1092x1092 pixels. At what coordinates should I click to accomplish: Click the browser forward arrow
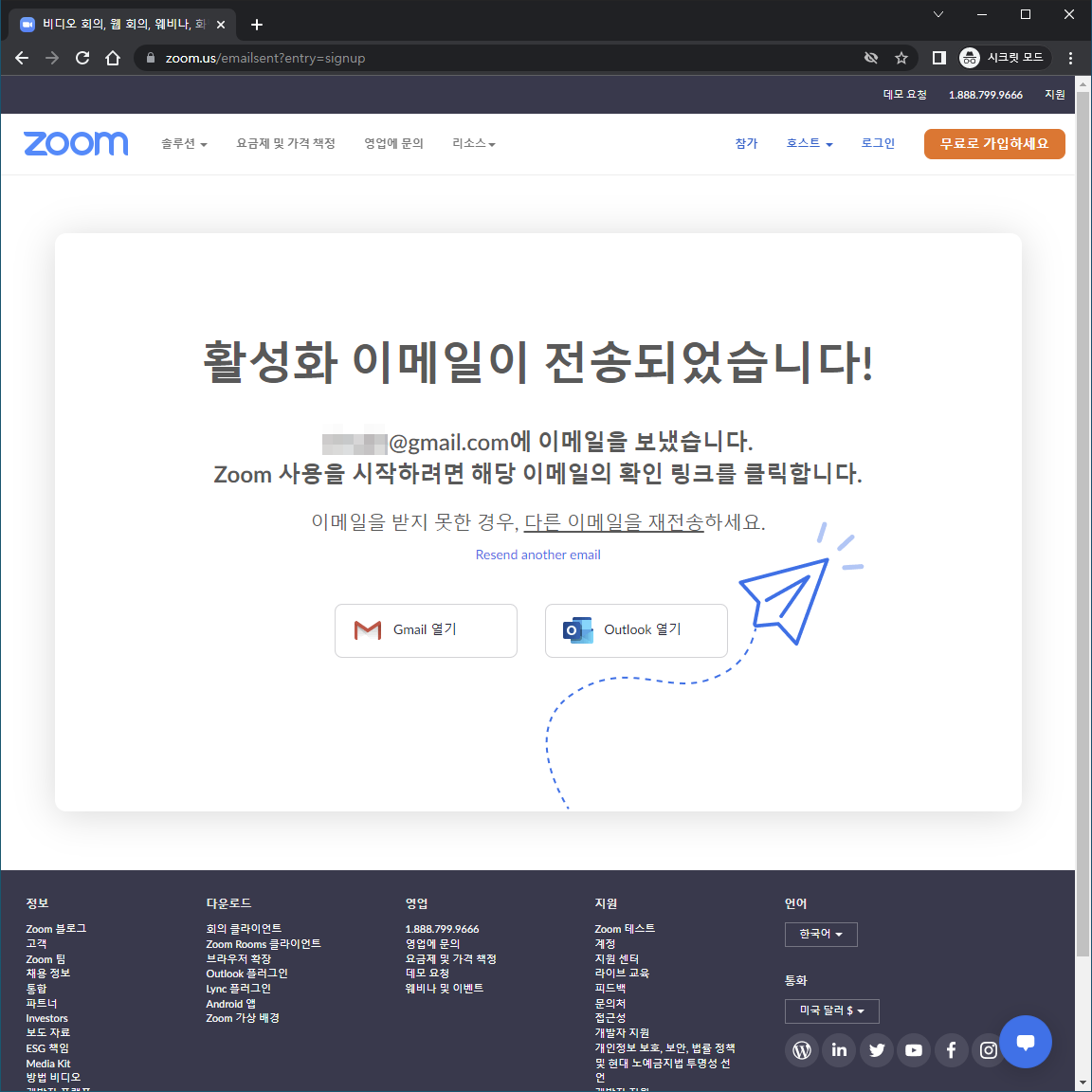point(52,58)
